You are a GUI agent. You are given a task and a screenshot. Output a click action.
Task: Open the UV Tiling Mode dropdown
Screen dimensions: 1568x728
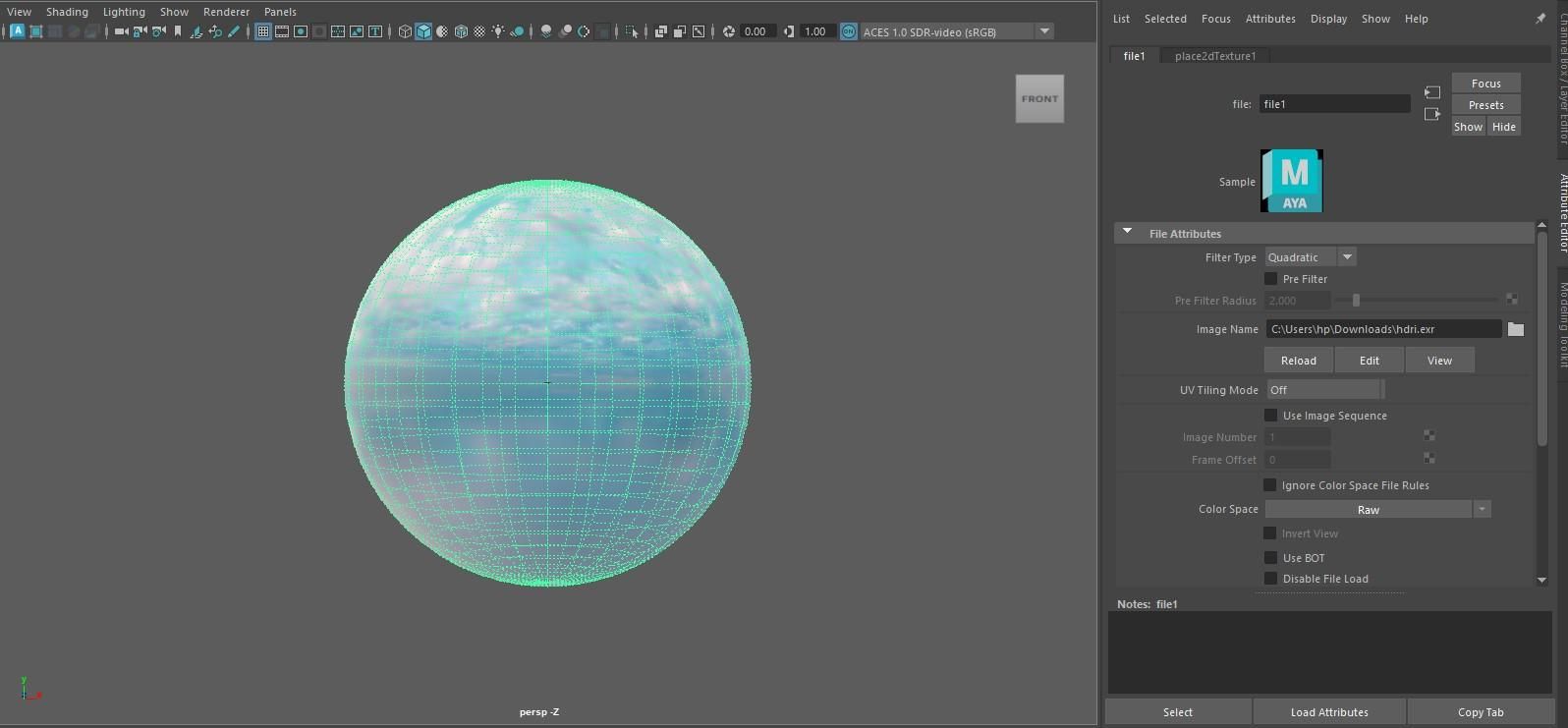coord(1324,390)
